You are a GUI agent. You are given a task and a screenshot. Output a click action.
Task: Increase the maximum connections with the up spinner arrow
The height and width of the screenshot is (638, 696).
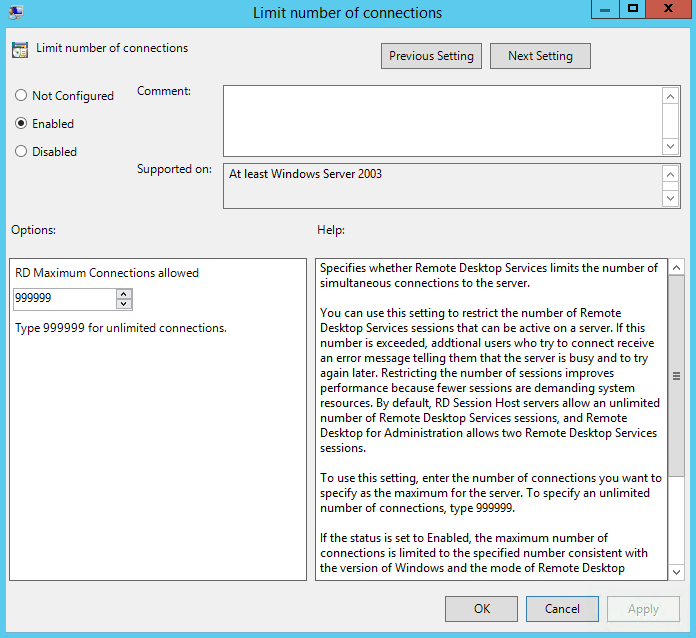pos(124,294)
